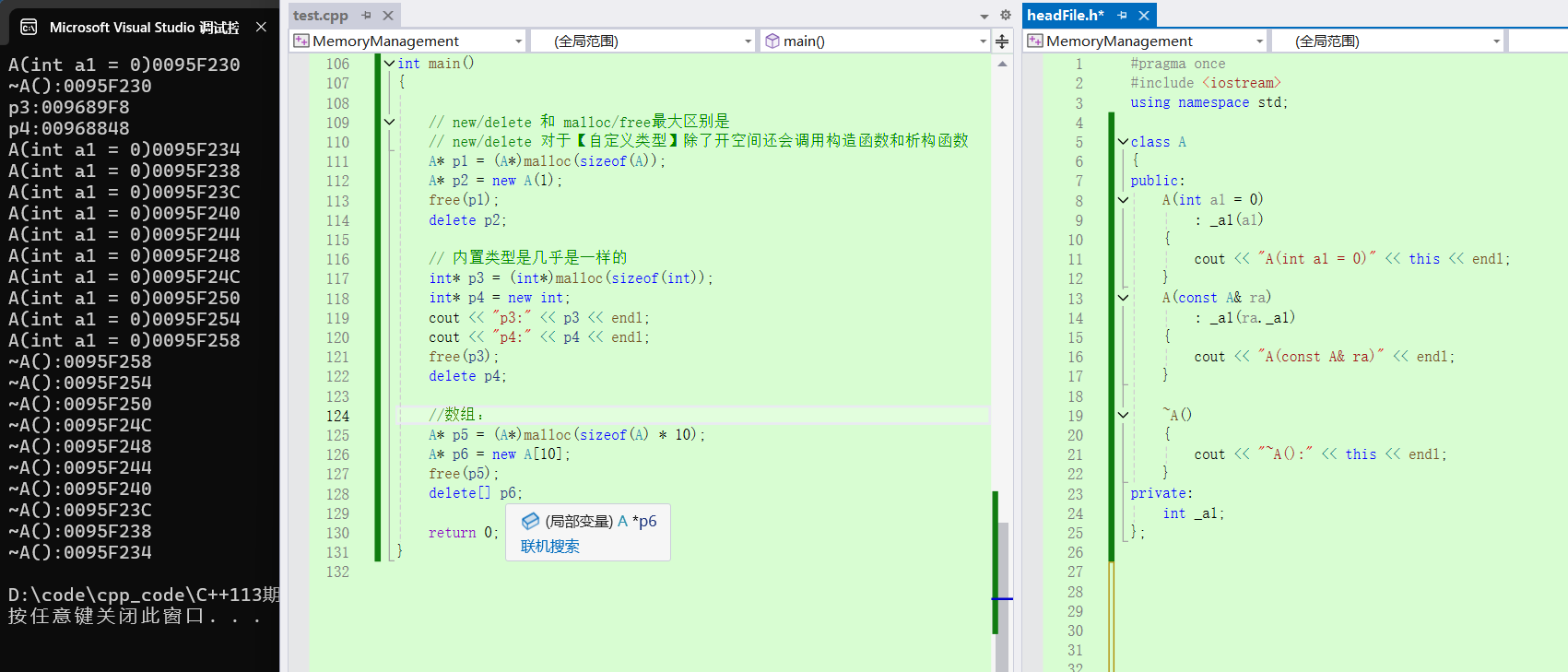Click the project icon in headFile.h navigation bar
Image resolution: width=1568 pixels, height=672 pixels.
tap(1035, 41)
